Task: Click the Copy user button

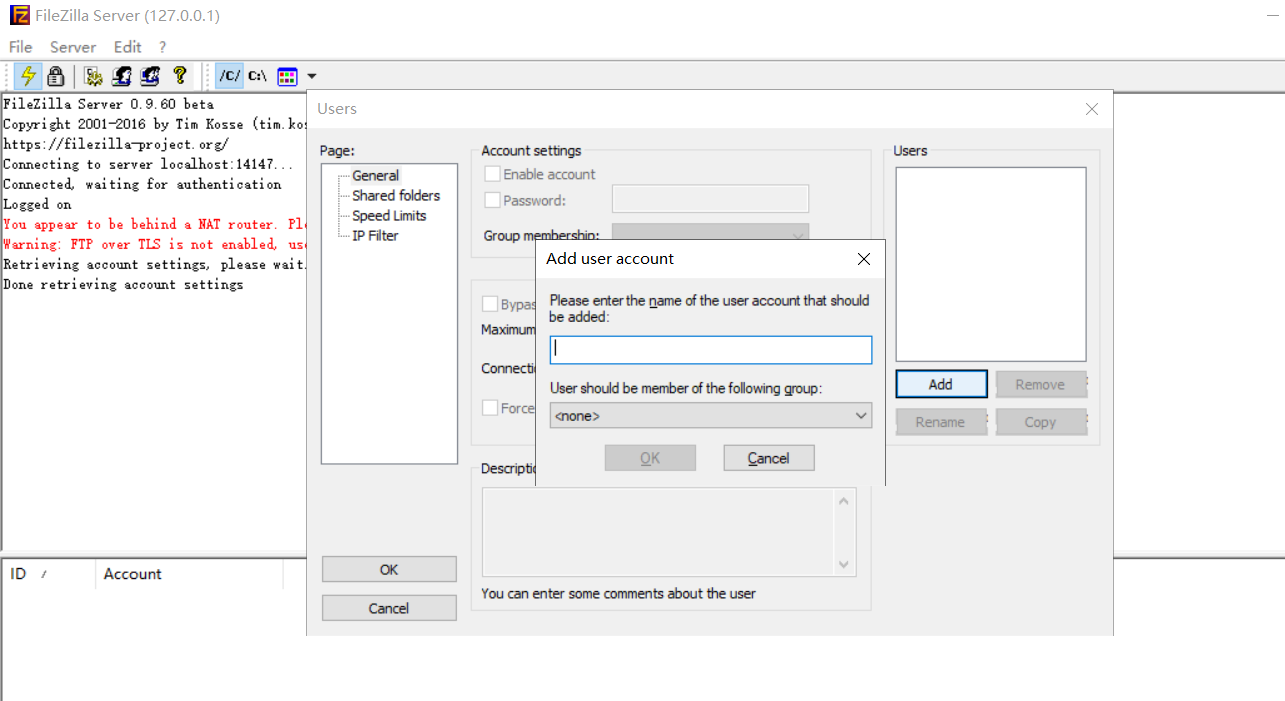Action: 1040,422
